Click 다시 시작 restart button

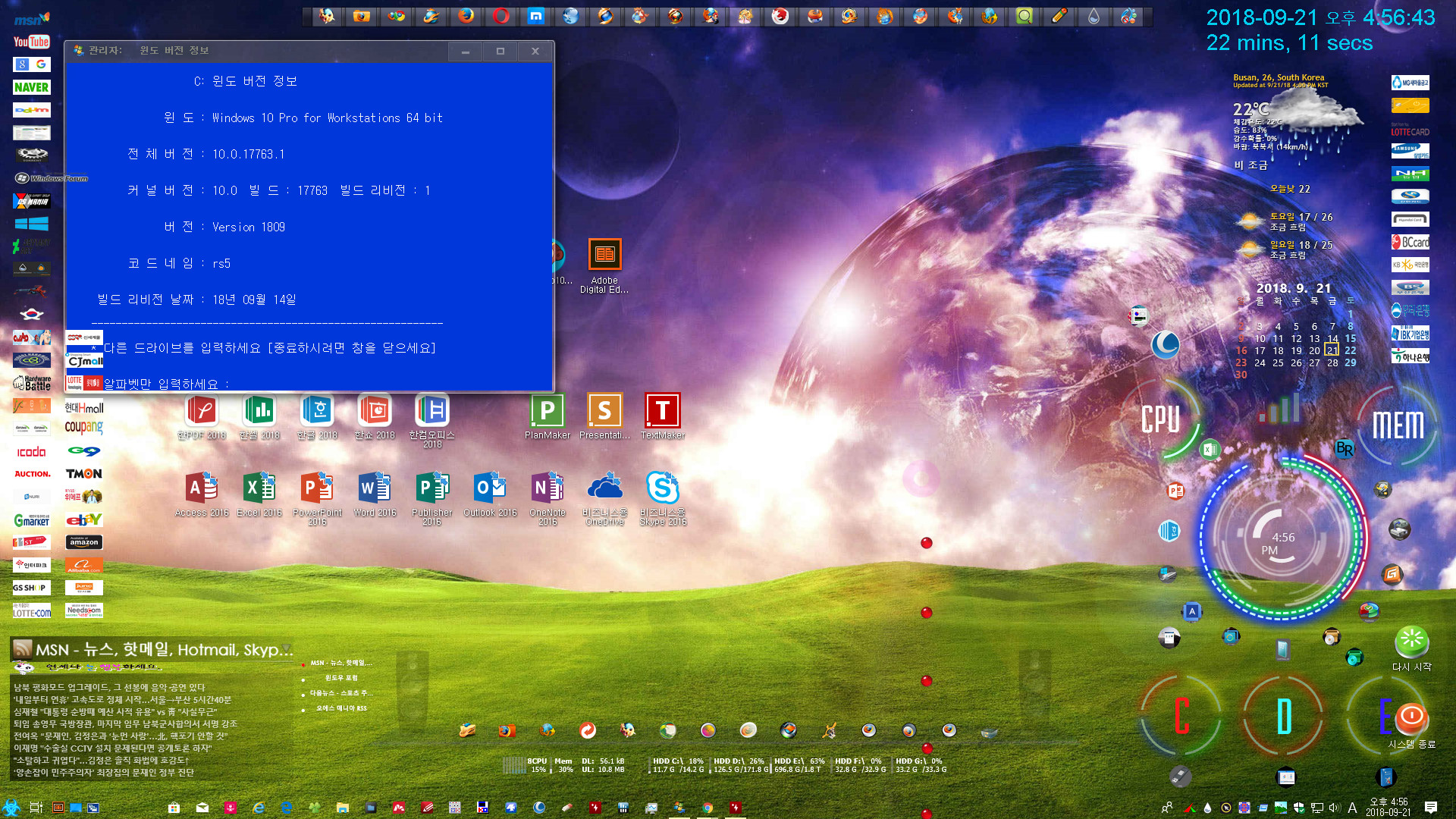tap(1411, 648)
